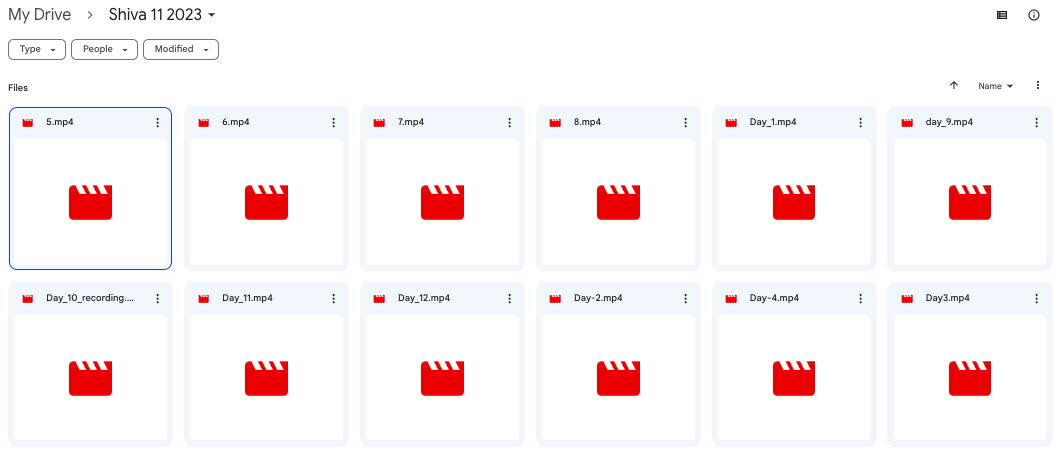Viewport: 1059px width, 460px height.
Task: Open more options for Day3.mp4
Action: [1037, 298]
